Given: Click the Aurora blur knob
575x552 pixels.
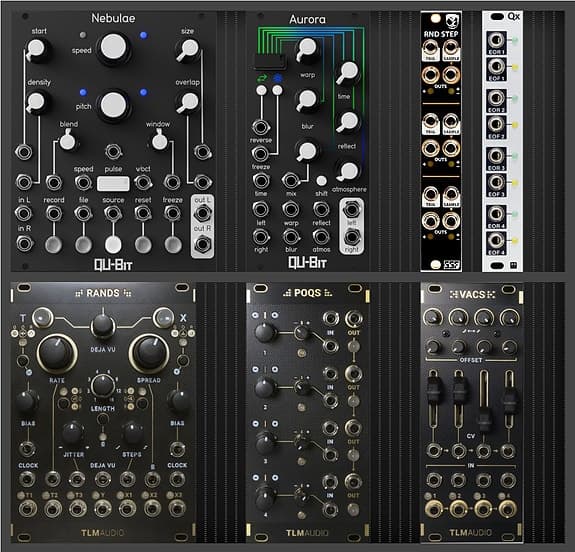Looking at the screenshot, I should point(307,100).
